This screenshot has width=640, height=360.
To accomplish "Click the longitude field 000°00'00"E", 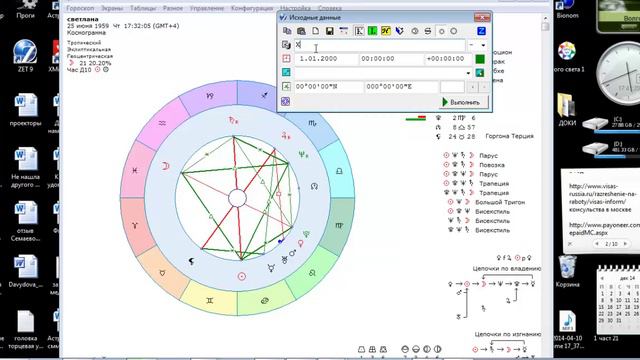I will (x=401, y=87).
